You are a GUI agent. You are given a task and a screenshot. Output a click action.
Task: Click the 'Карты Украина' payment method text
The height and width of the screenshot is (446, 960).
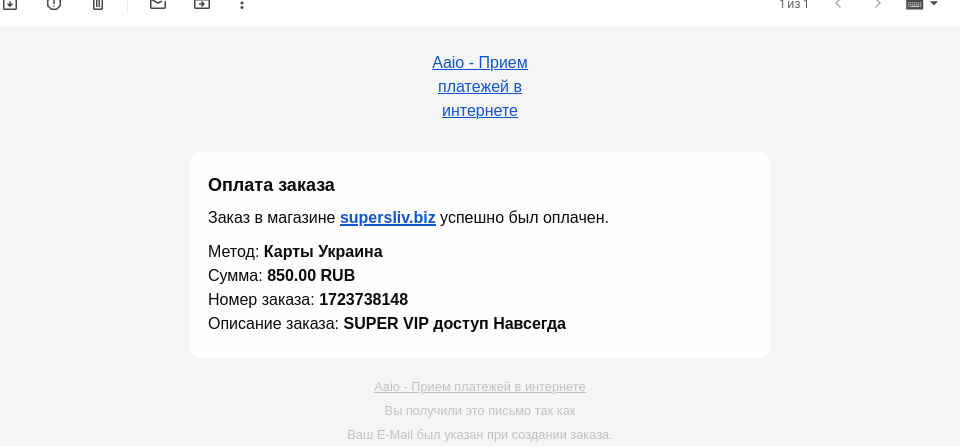click(323, 252)
